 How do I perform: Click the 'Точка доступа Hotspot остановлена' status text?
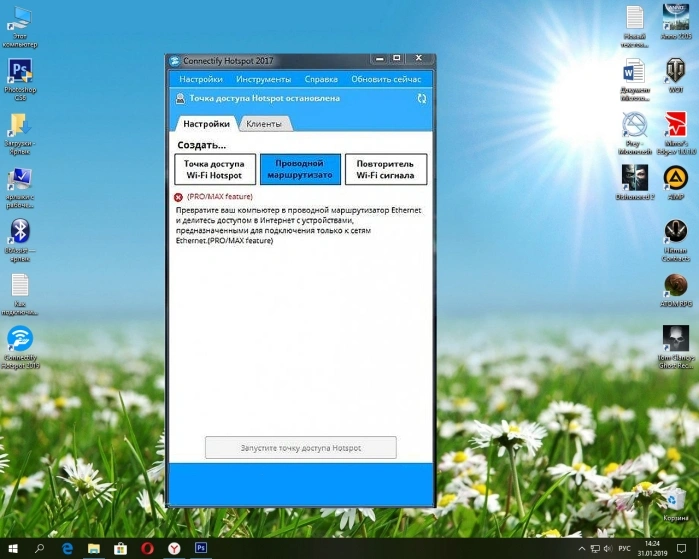click(x=264, y=98)
